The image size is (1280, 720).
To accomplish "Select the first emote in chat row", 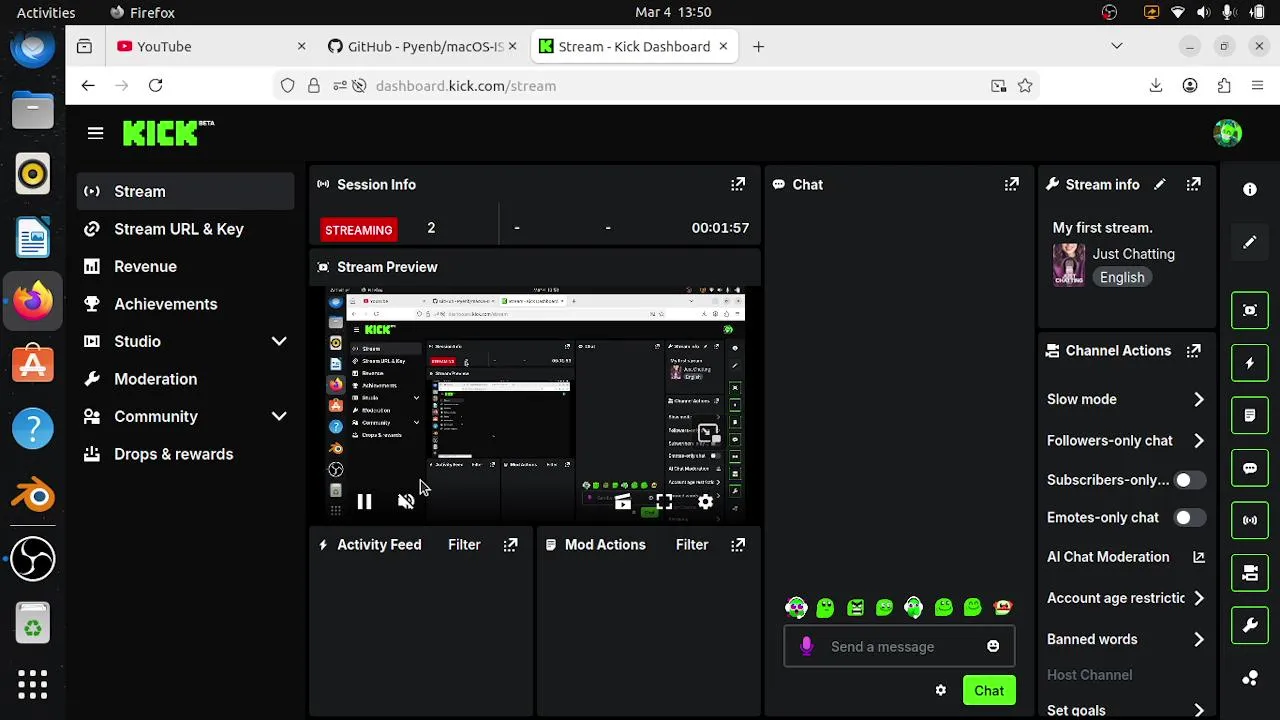I will [x=796, y=607].
